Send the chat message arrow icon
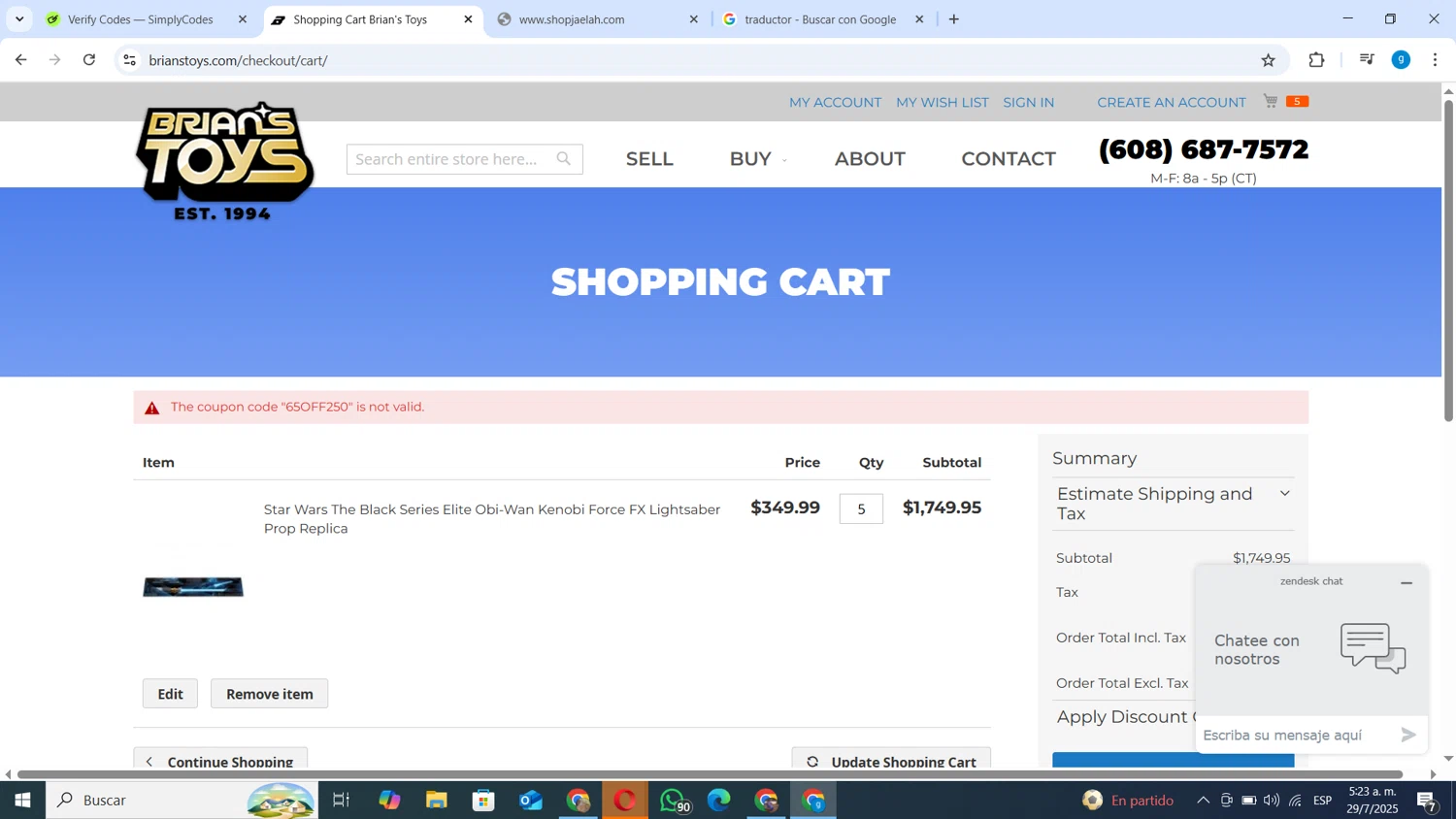 coord(1408,736)
